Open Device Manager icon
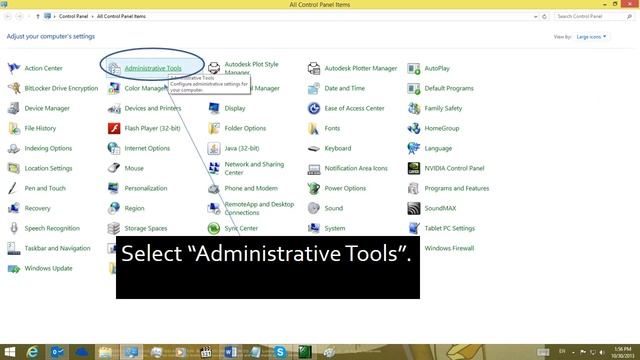 pos(14,108)
